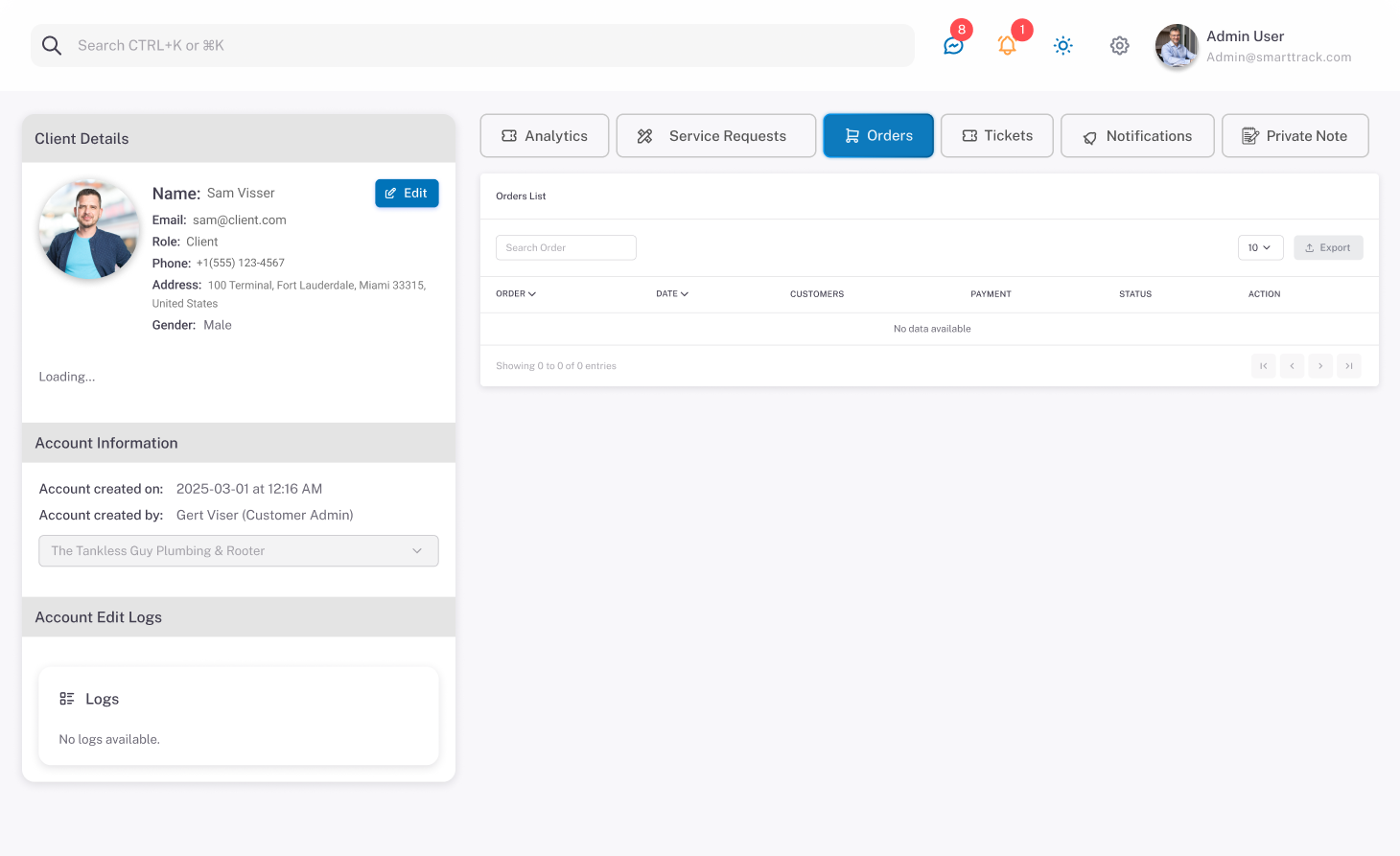1400x856 pixels.
Task: Go to last page of orders
Action: point(1348,366)
